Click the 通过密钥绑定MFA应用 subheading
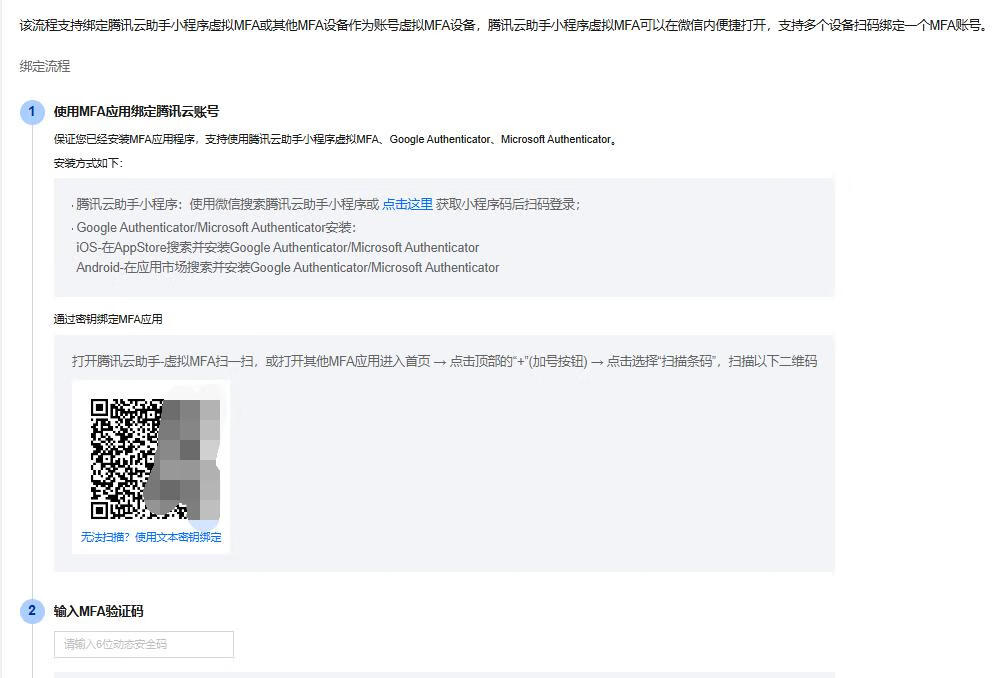 coord(108,319)
